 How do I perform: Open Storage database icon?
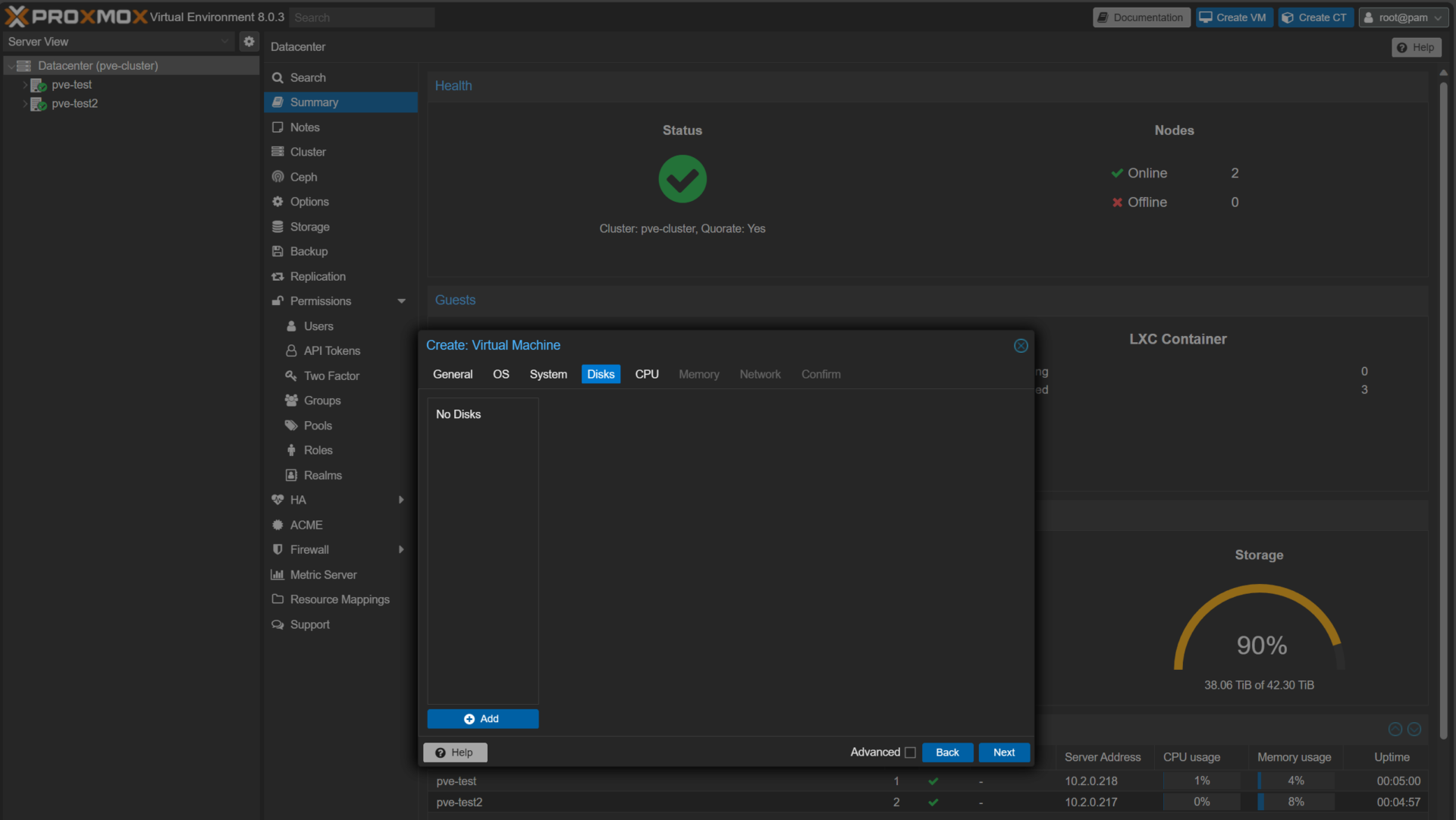(x=278, y=227)
